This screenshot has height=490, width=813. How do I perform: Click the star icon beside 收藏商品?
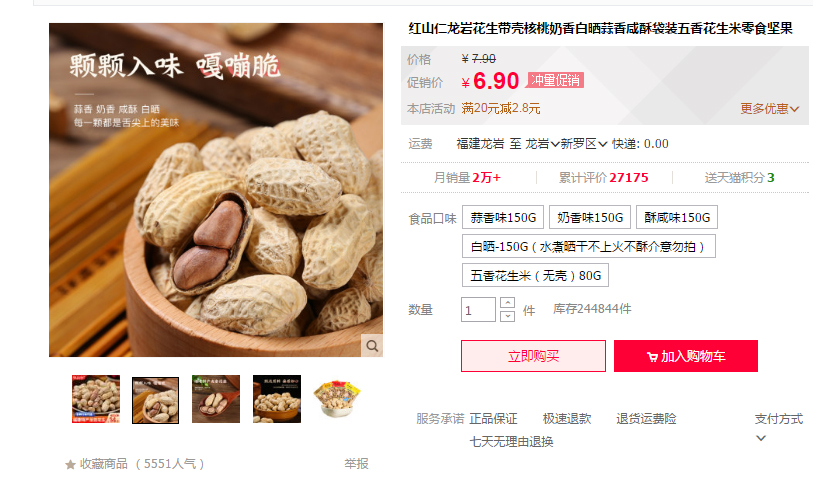point(71,465)
